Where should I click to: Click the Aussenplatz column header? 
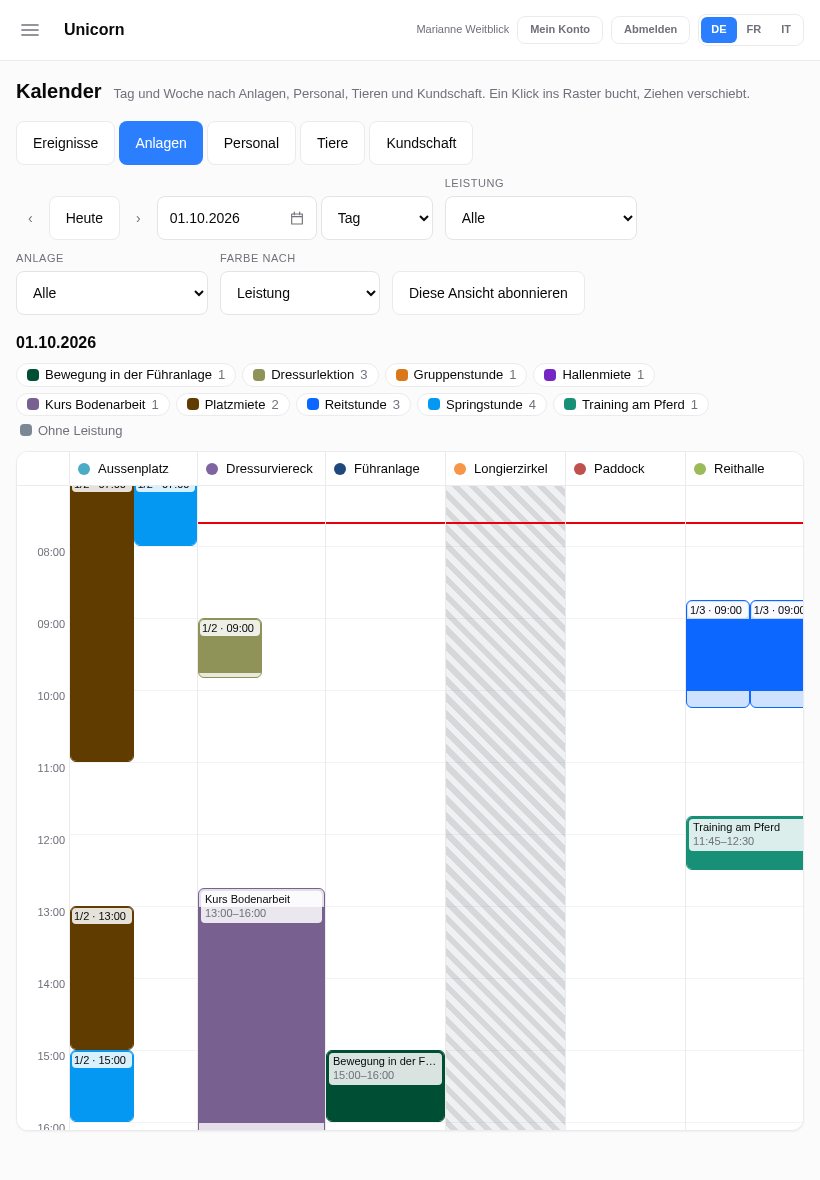pos(133,469)
